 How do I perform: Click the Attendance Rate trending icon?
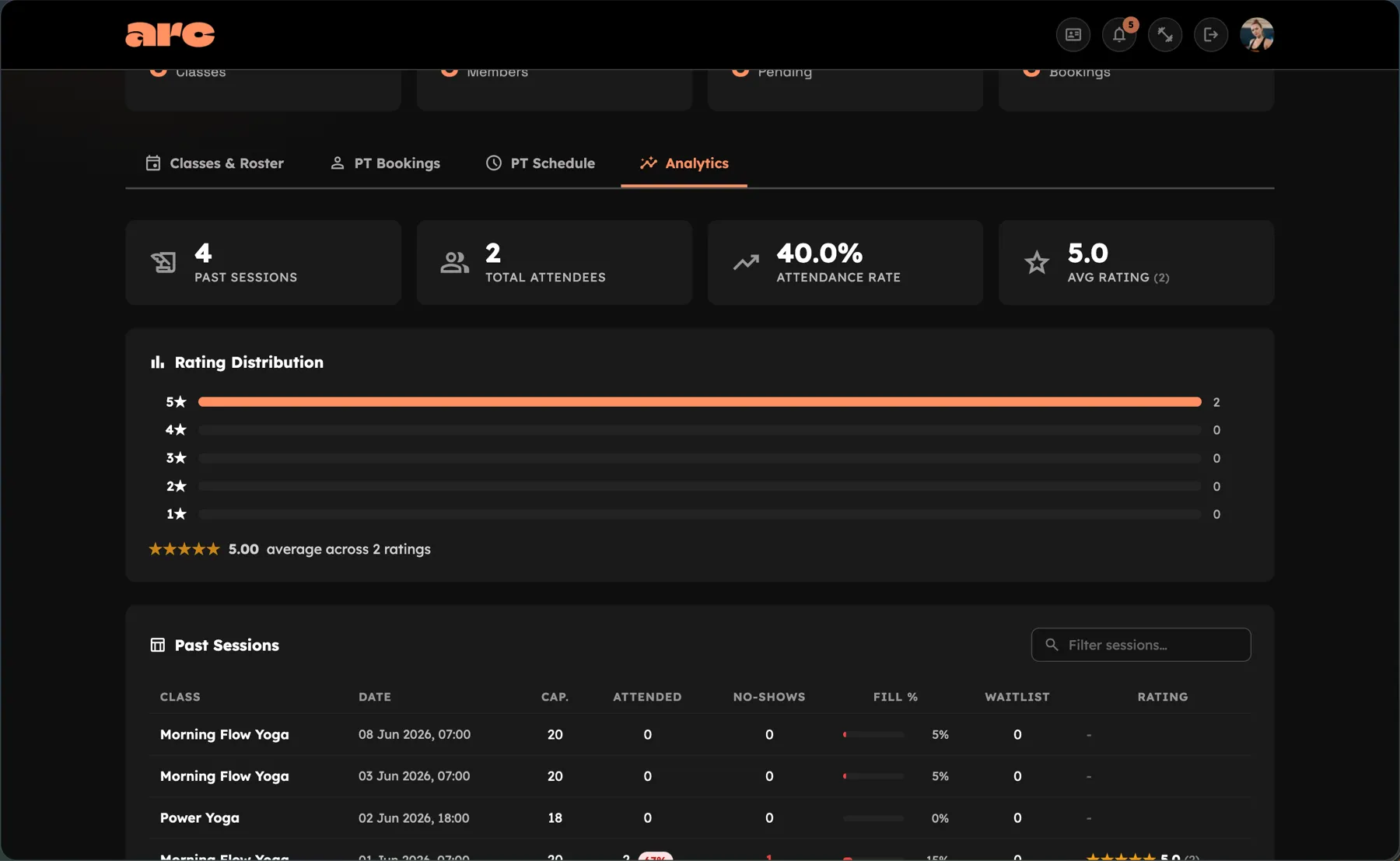click(746, 262)
